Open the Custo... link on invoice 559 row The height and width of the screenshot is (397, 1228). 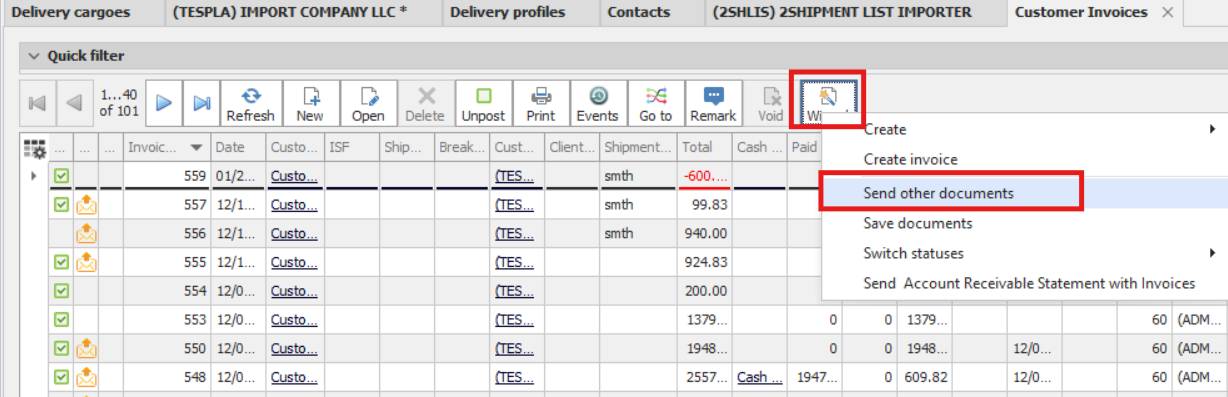[294, 176]
